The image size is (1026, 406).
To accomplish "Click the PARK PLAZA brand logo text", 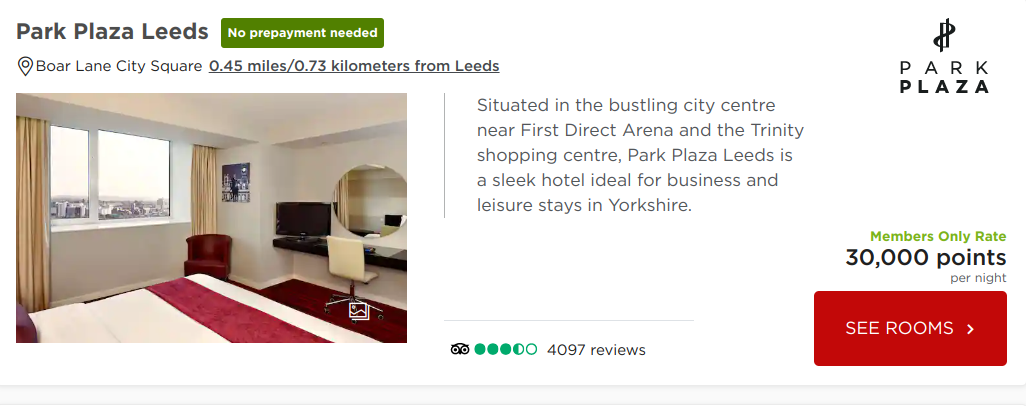I will pos(944,77).
